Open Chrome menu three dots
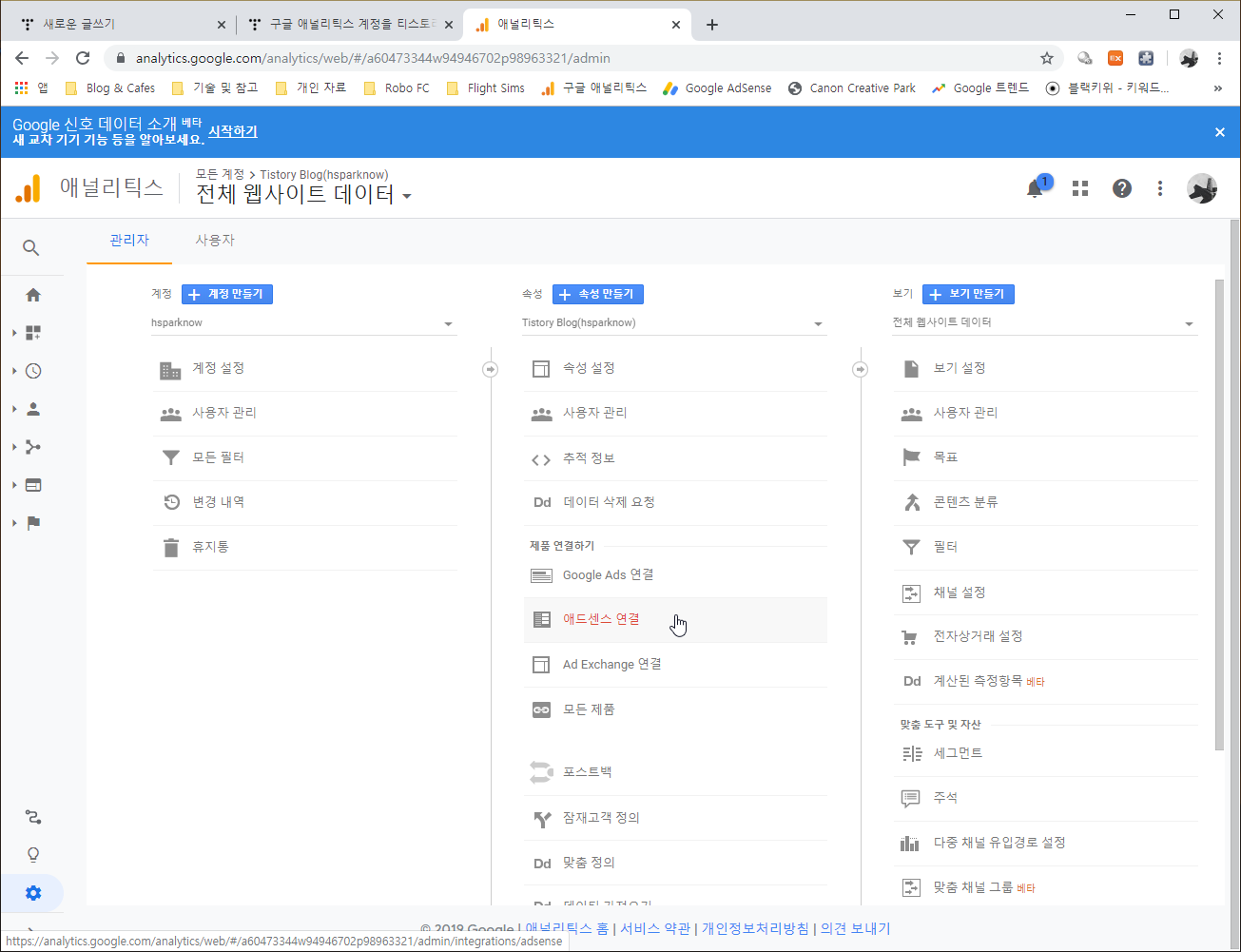Screen dimensions: 1241x952 click(x=1219, y=58)
